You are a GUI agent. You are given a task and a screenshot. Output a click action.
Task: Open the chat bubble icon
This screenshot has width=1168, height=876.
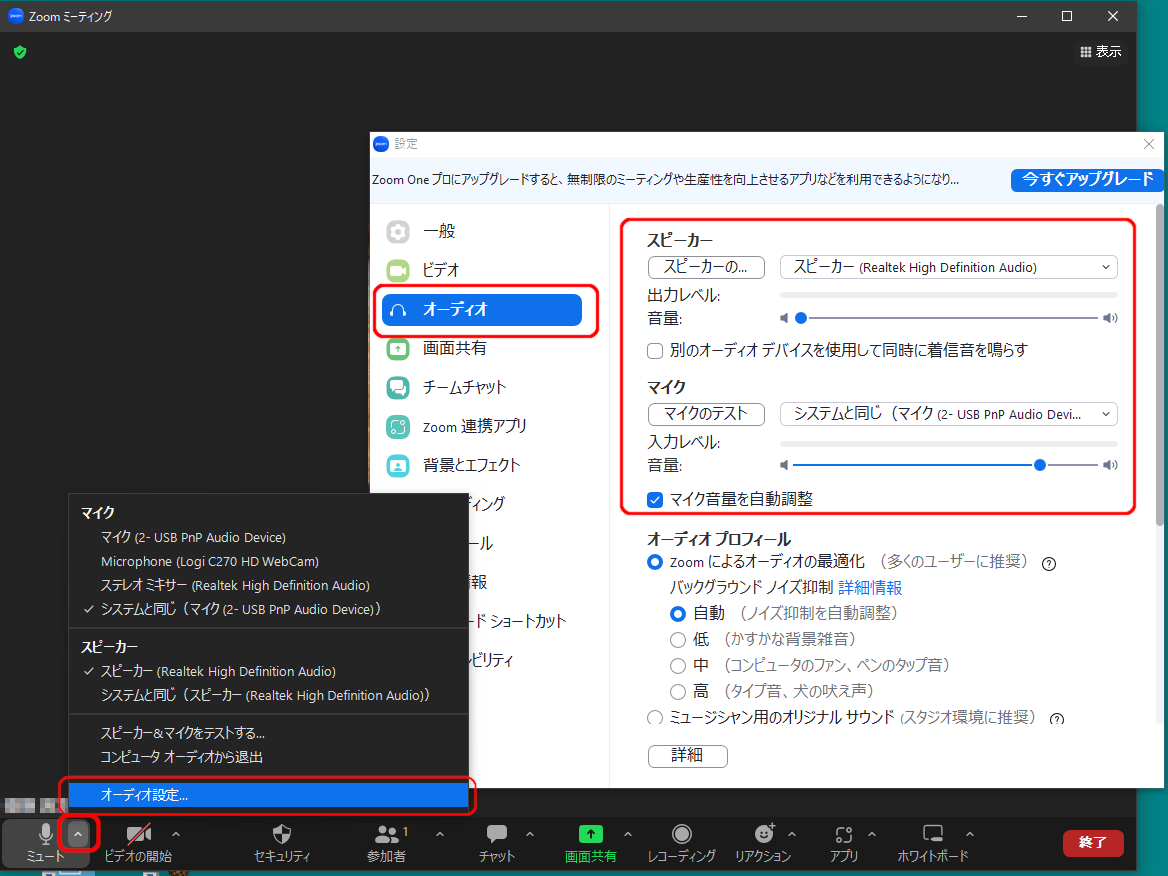[497, 834]
